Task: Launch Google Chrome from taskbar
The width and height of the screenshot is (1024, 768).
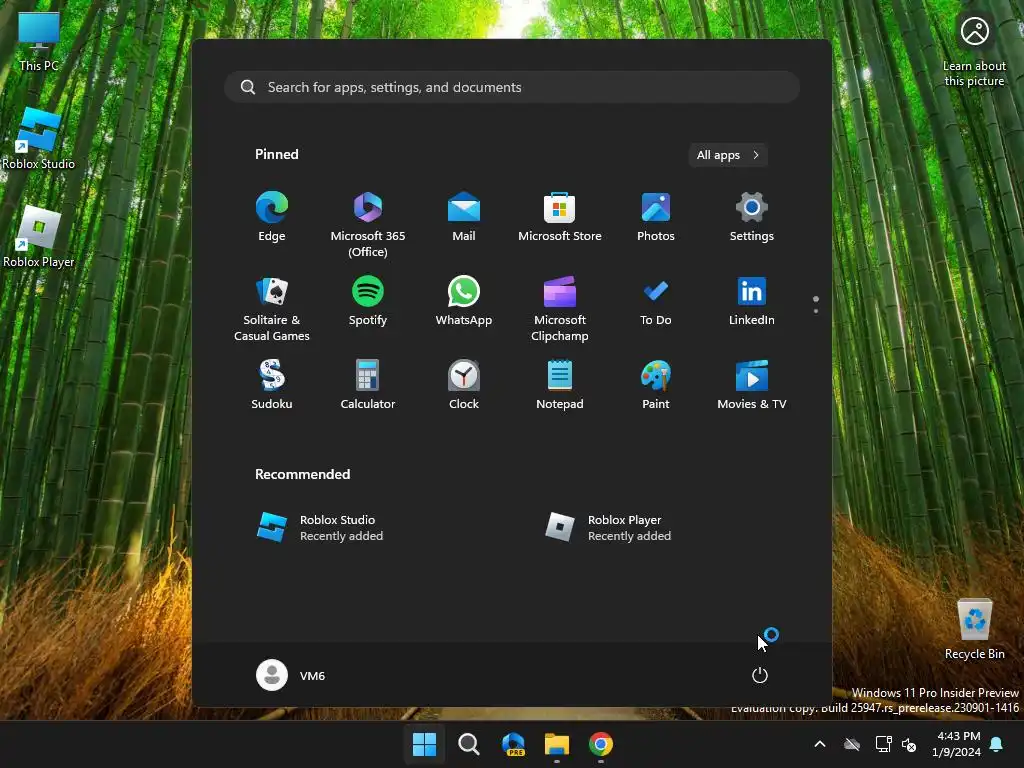Action: 601,744
